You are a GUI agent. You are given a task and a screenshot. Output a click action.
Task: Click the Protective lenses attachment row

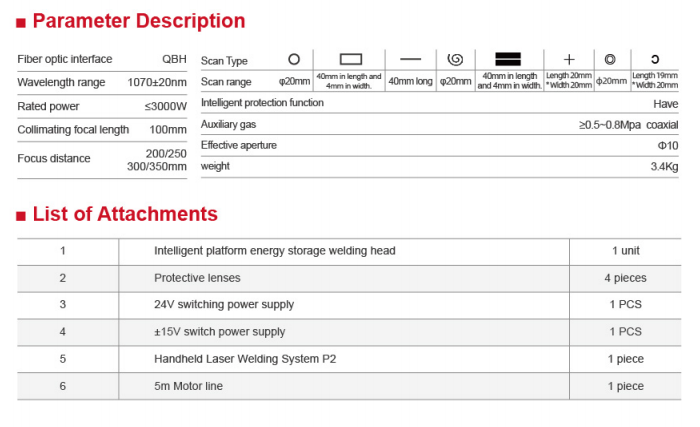[197, 278]
